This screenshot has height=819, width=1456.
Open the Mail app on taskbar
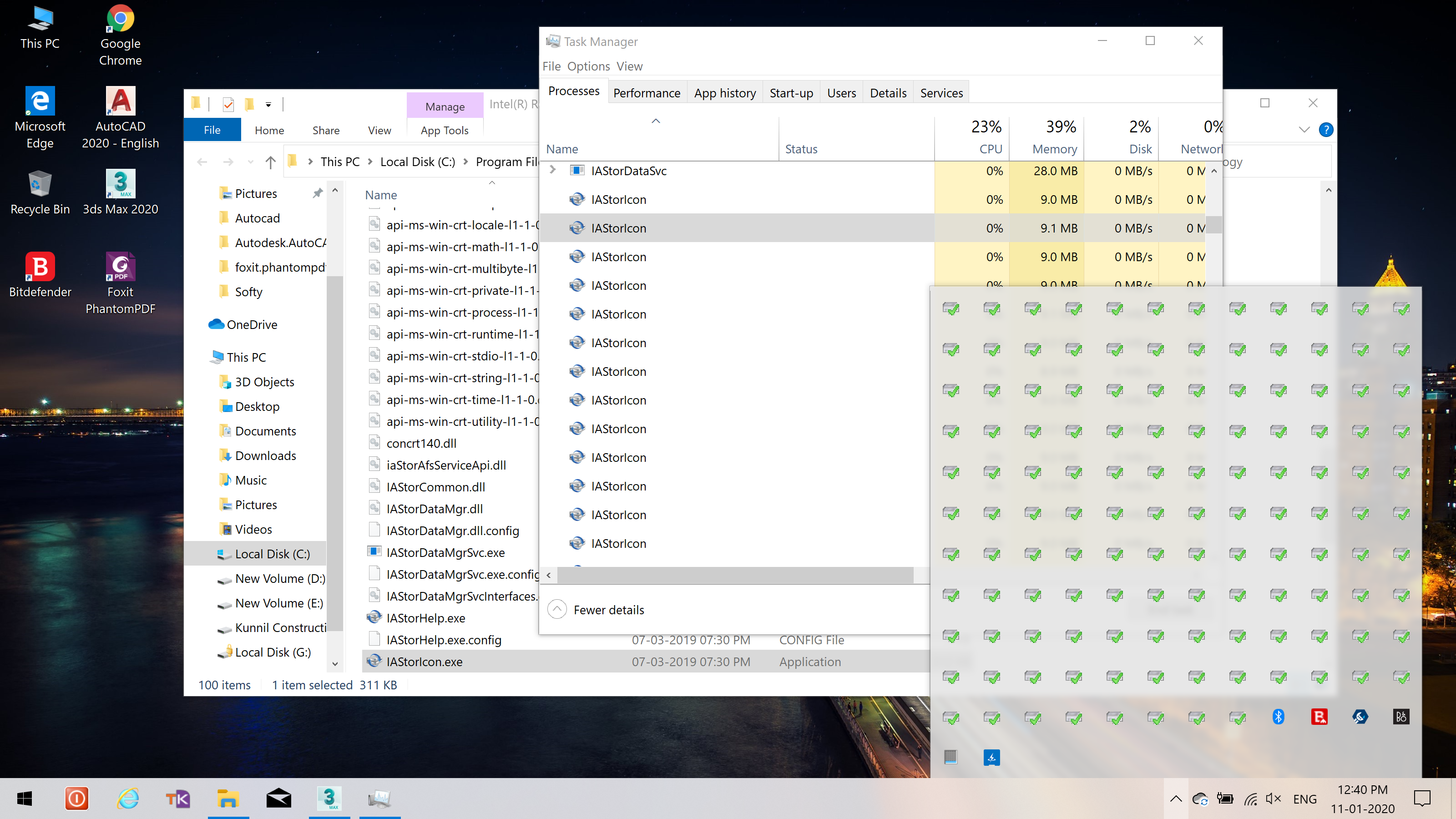click(x=278, y=799)
